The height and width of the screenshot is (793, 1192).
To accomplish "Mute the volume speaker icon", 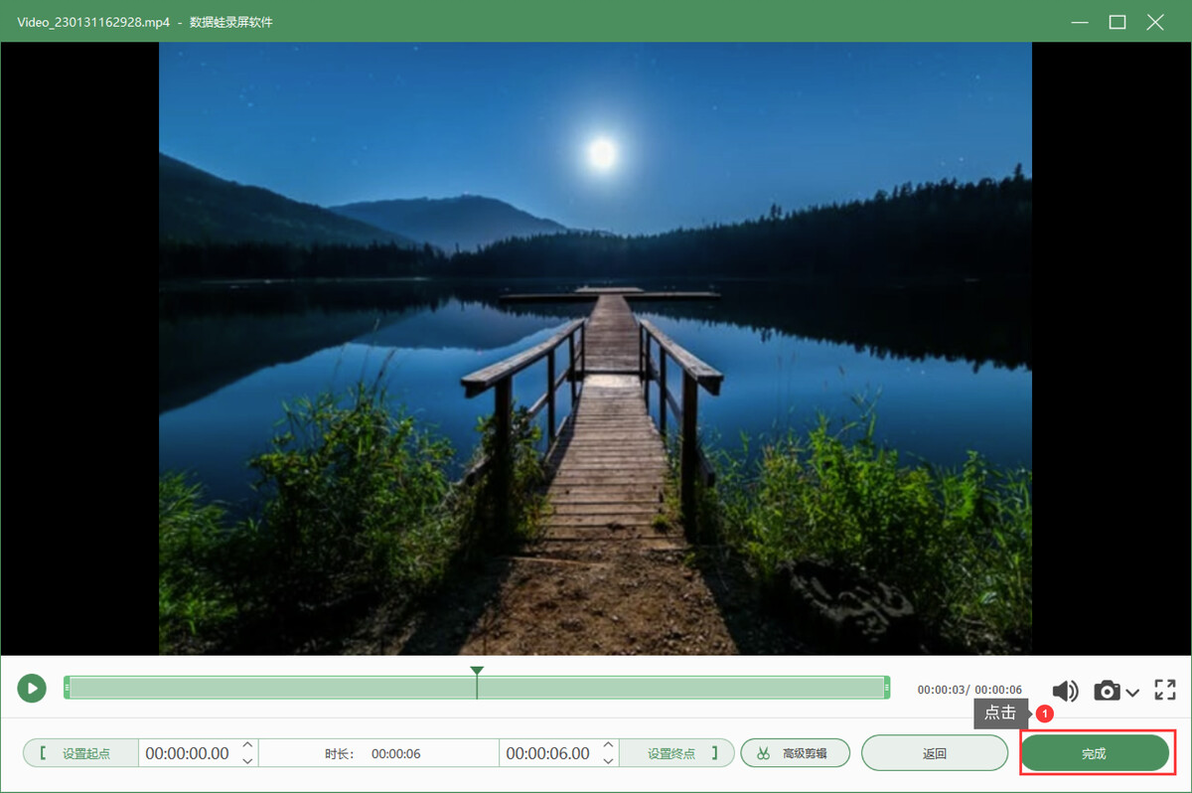I will 1065,690.
